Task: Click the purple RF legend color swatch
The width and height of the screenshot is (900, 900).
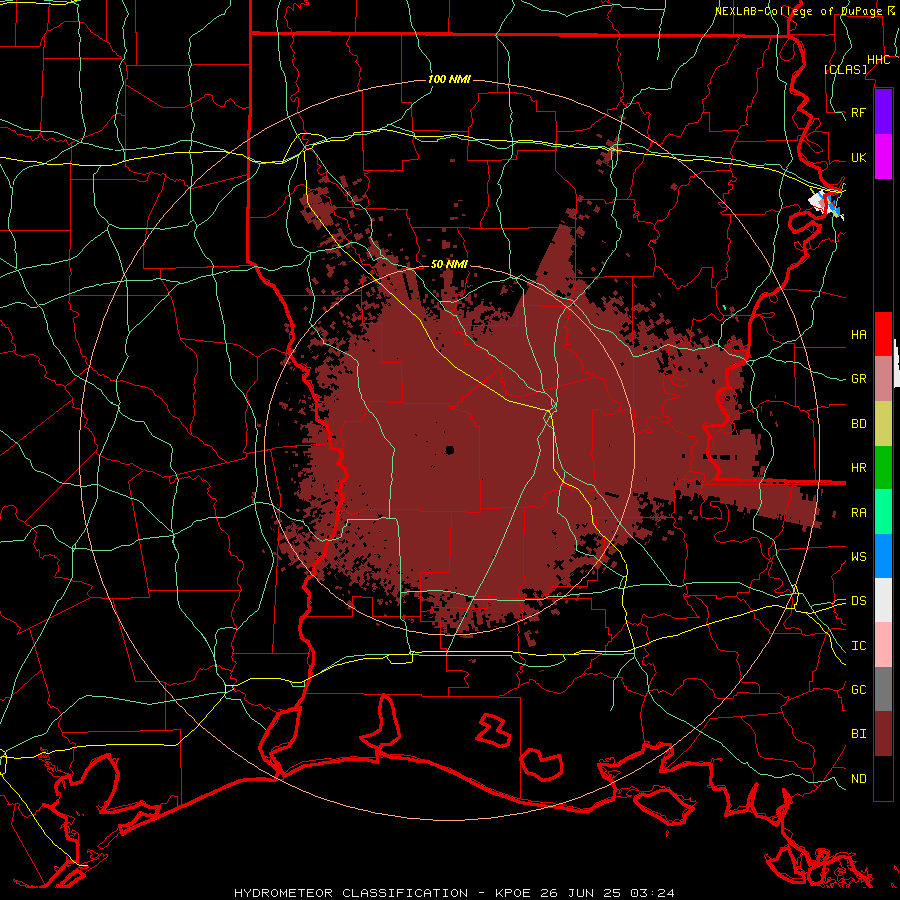Action: (x=883, y=112)
